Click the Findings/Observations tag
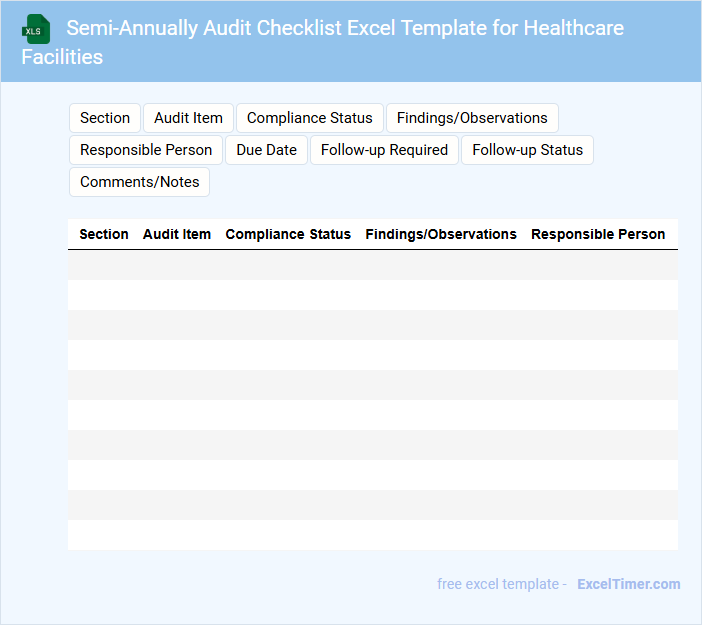 [x=472, y=118]
